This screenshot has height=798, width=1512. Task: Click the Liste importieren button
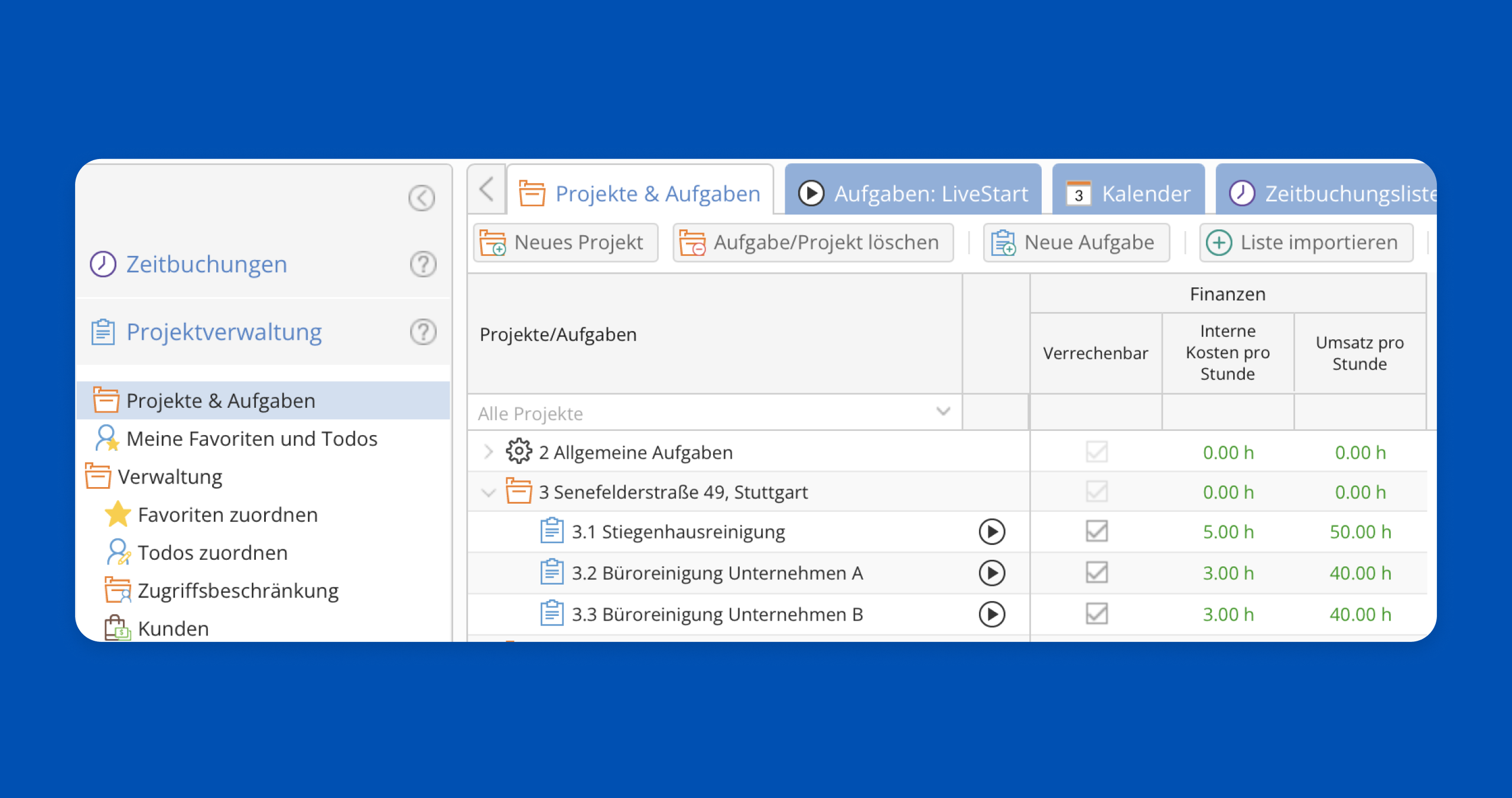1305,242
